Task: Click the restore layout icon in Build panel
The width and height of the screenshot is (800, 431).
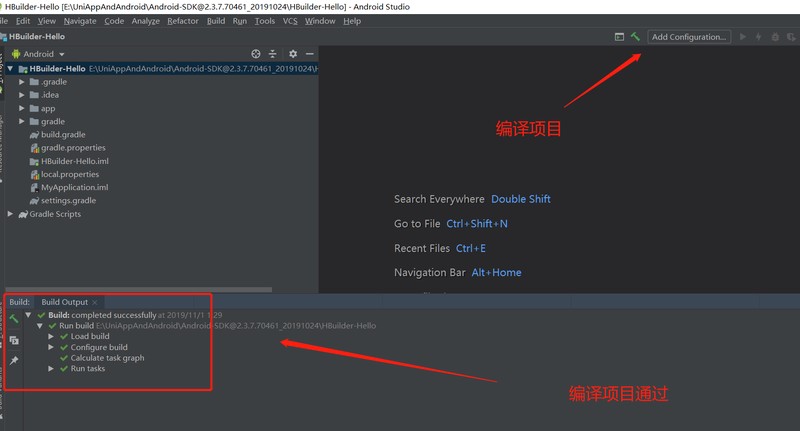Action: (14, 340)
